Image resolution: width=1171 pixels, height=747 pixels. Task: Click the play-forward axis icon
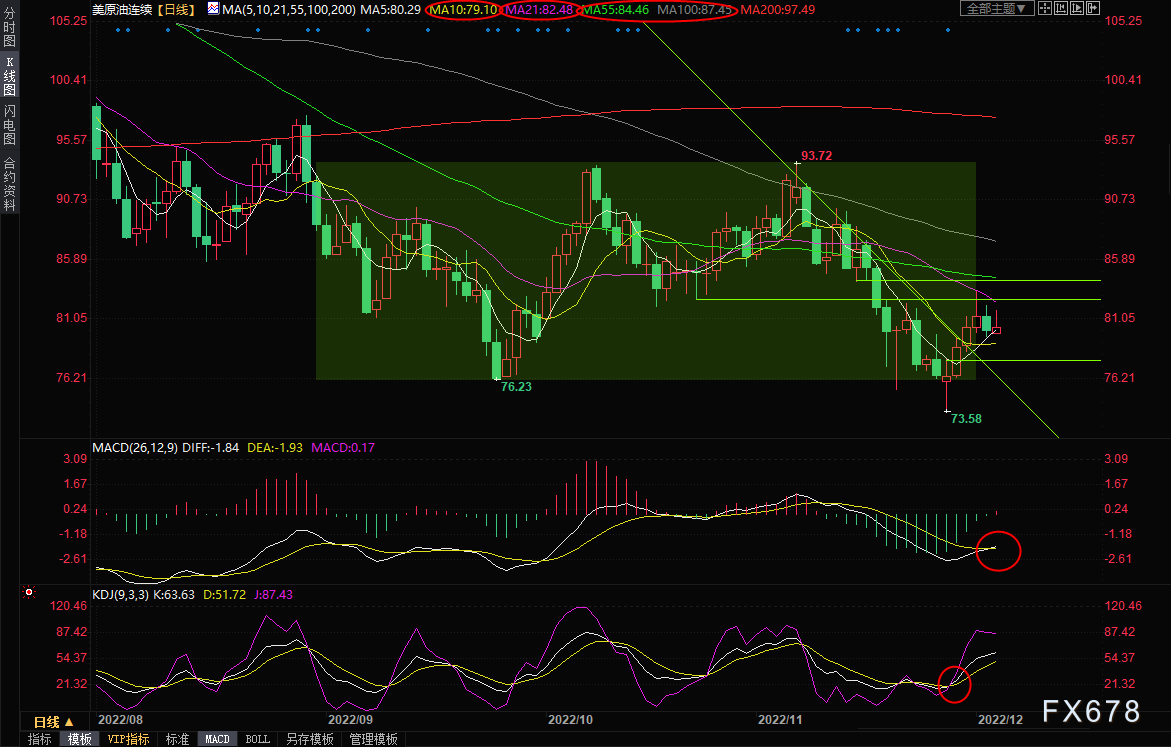pos(1077,8)
